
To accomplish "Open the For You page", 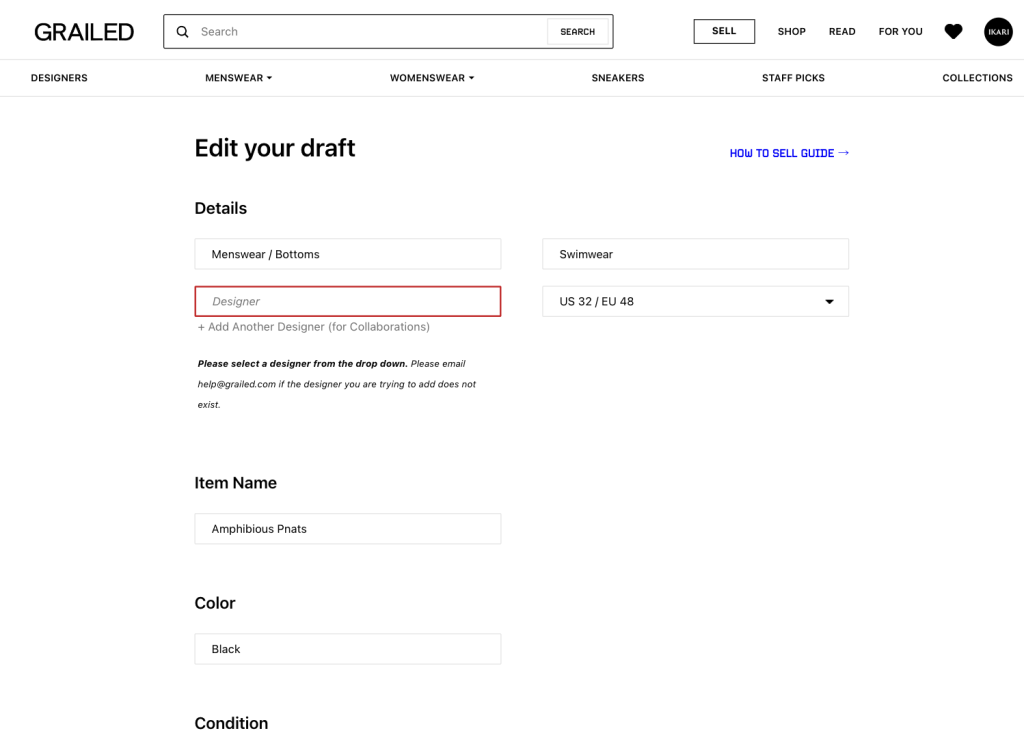I will pyautogui.click(x=900, y=32).
